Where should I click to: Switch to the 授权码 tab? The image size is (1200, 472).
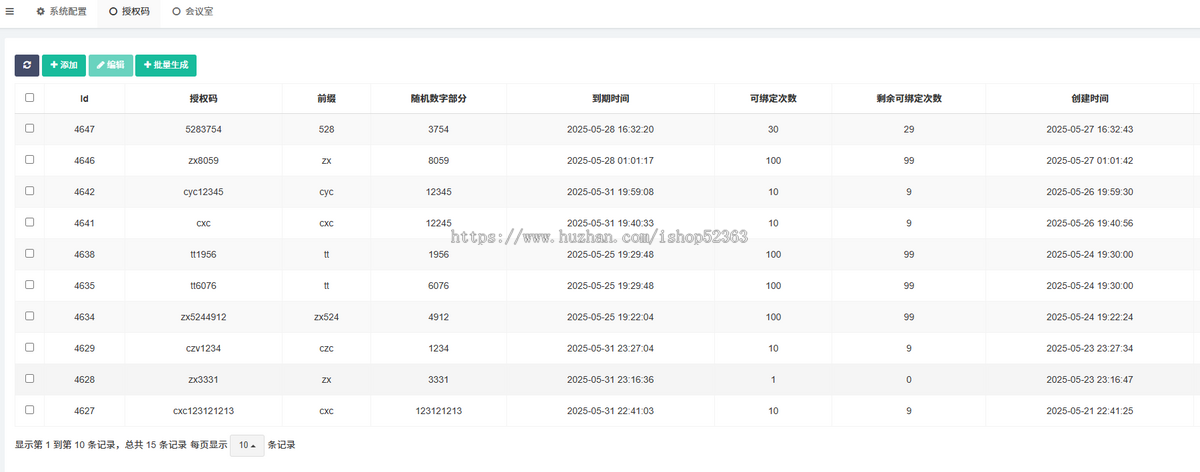pyautogui.click(x=129, y=12)
